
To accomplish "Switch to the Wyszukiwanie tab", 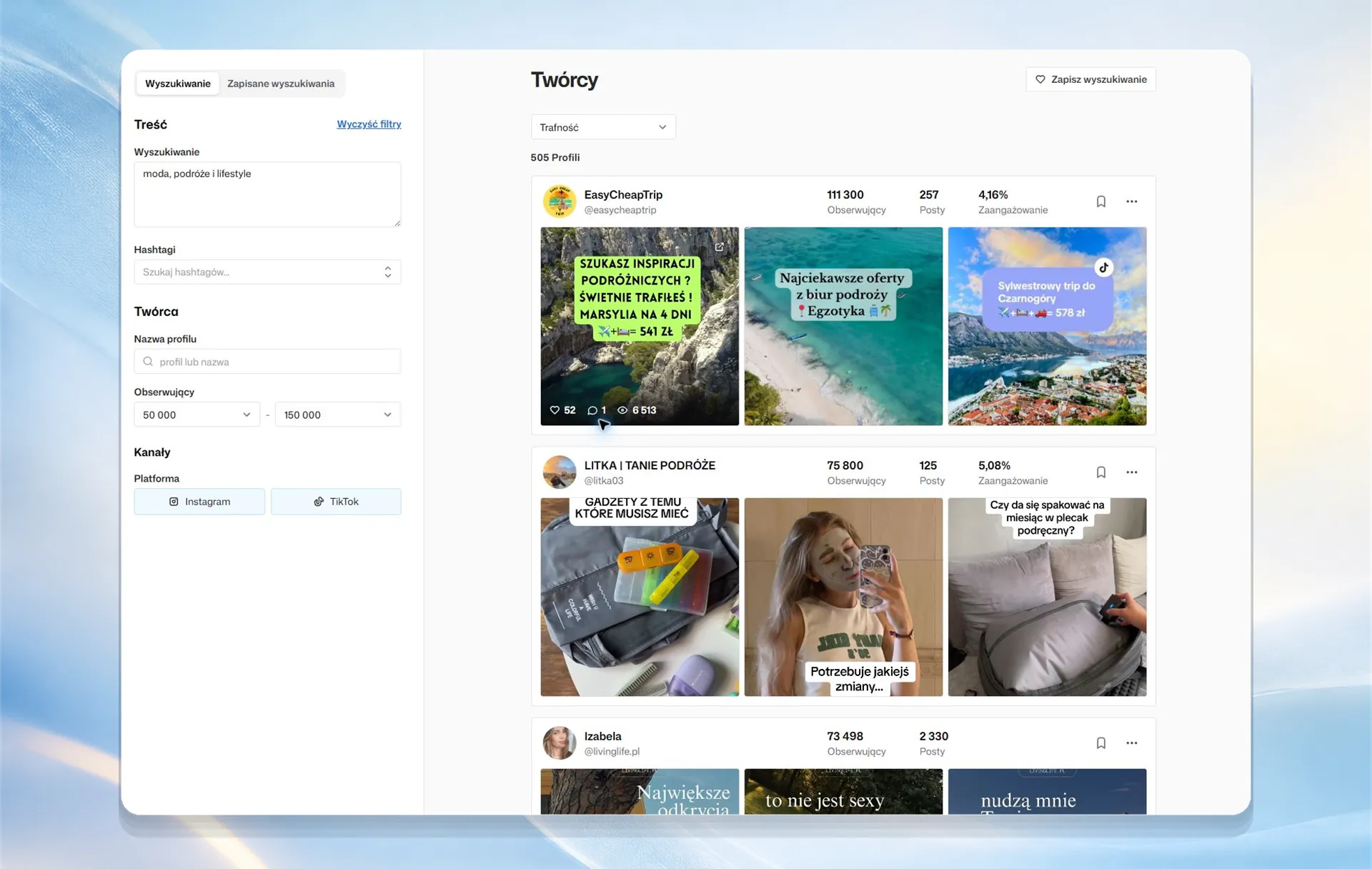I will pyautogui.click(x=178, y=84).
